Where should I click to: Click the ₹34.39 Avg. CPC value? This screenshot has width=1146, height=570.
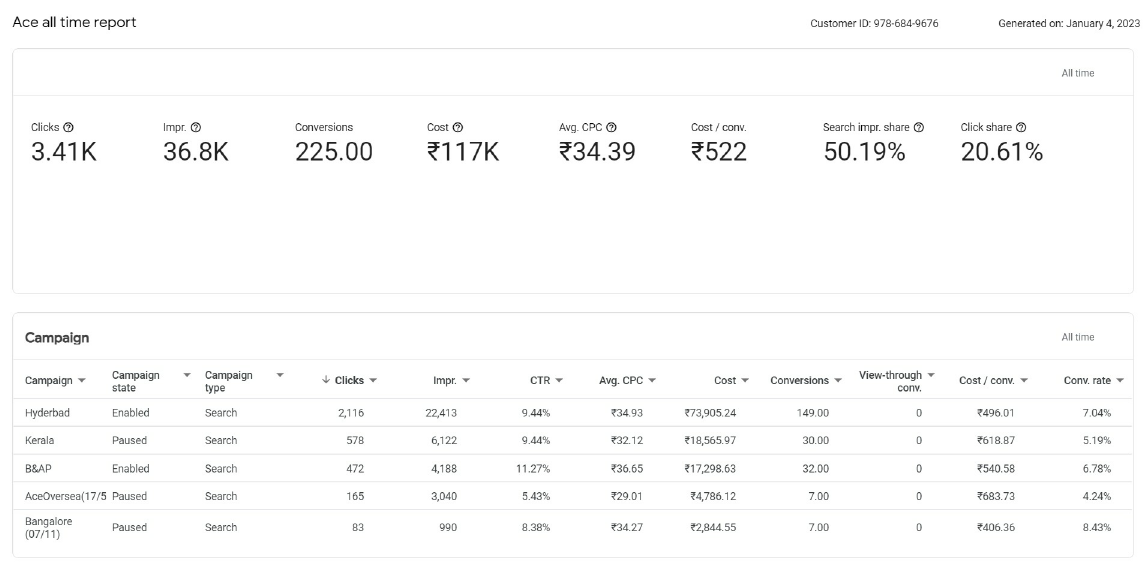click(597, 152)
